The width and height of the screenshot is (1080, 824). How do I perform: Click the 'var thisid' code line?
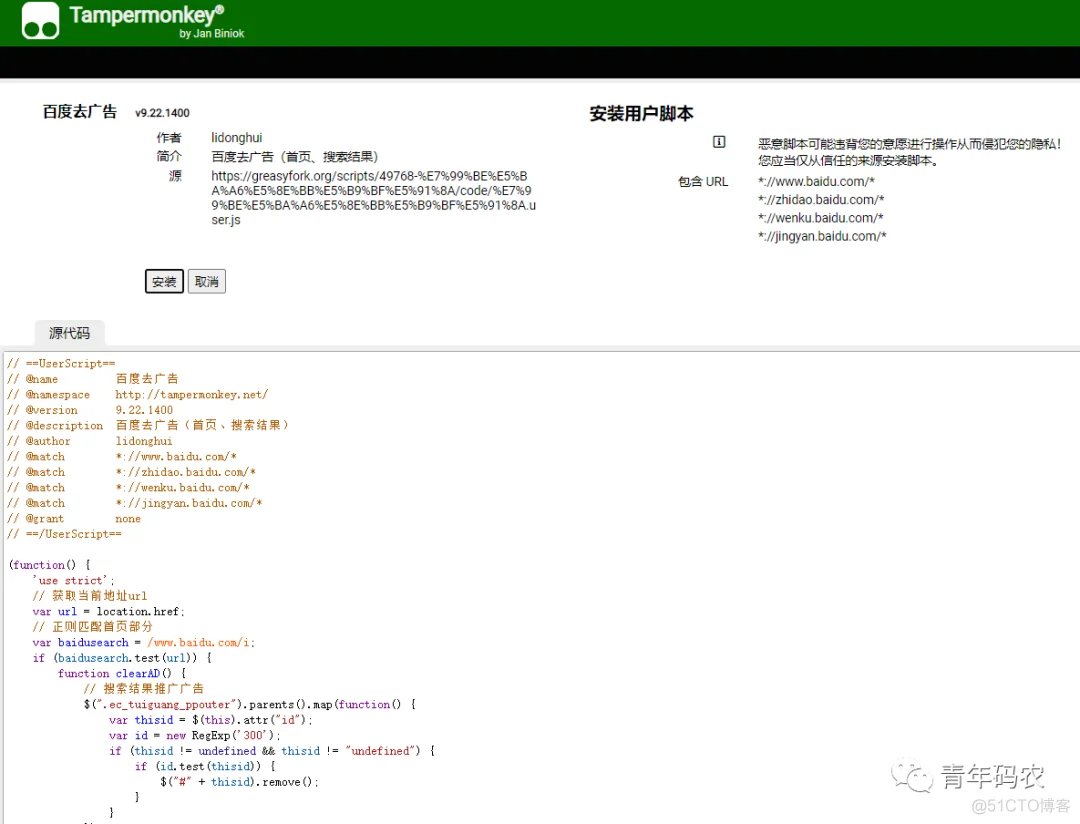(x=211, y=720)
